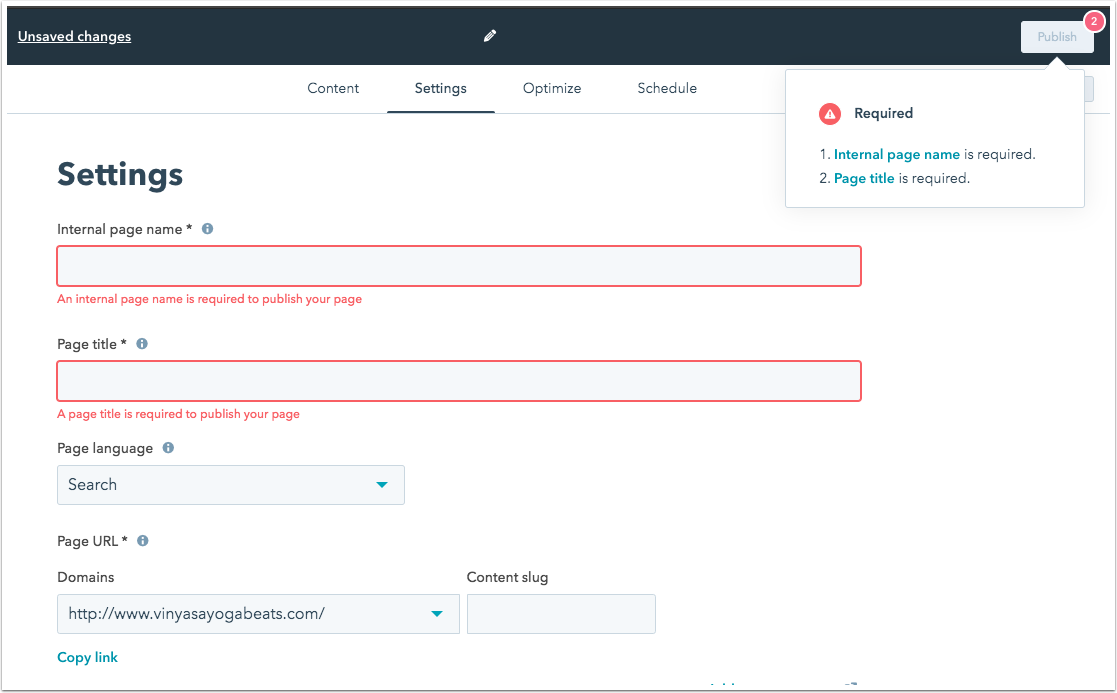Open info tooltip beside Page language
This screenshot has width=1117, height=693.
[168, 447]
